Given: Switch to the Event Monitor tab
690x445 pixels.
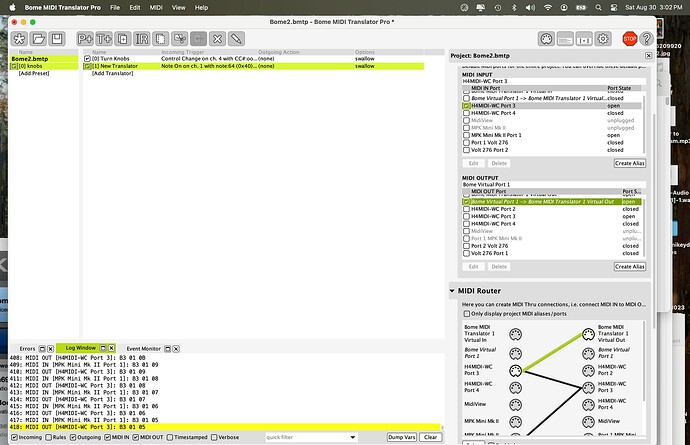Looking at the screenshot, I should 143,349.
